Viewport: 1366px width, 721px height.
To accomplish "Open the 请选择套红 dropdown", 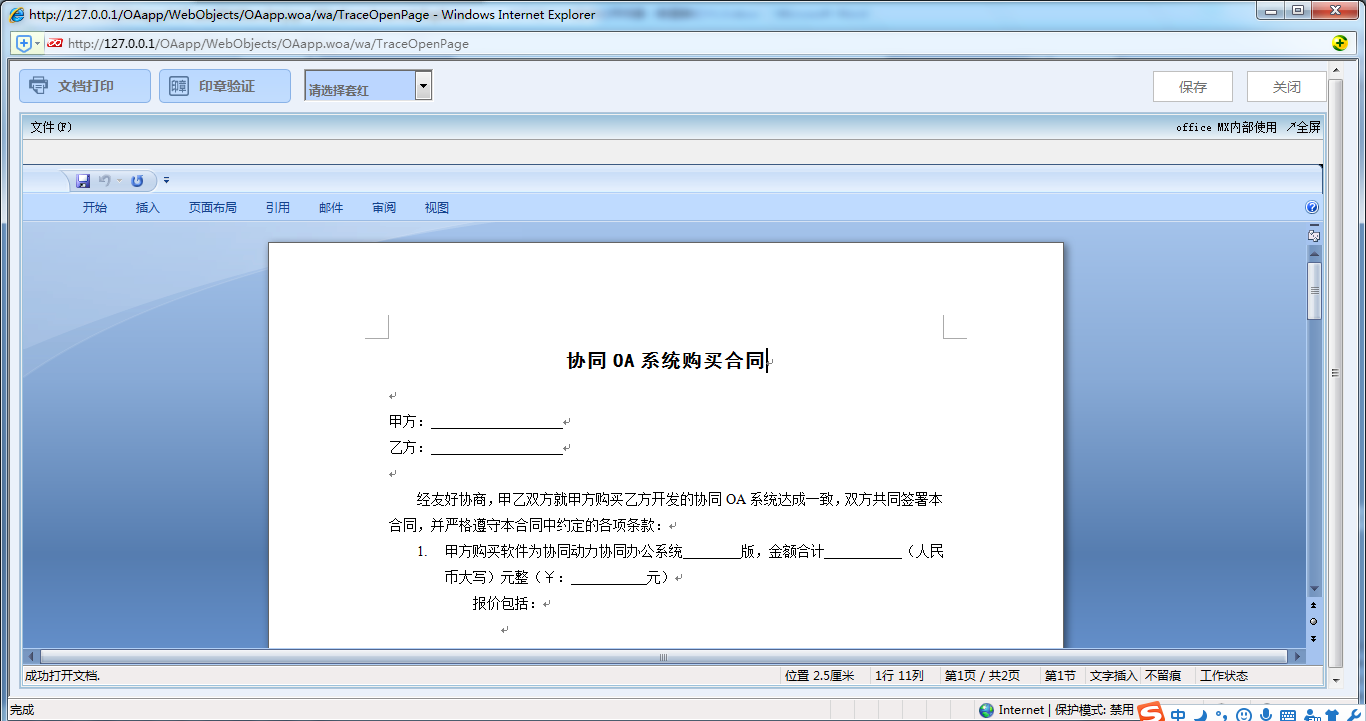I will click(424, 85).
